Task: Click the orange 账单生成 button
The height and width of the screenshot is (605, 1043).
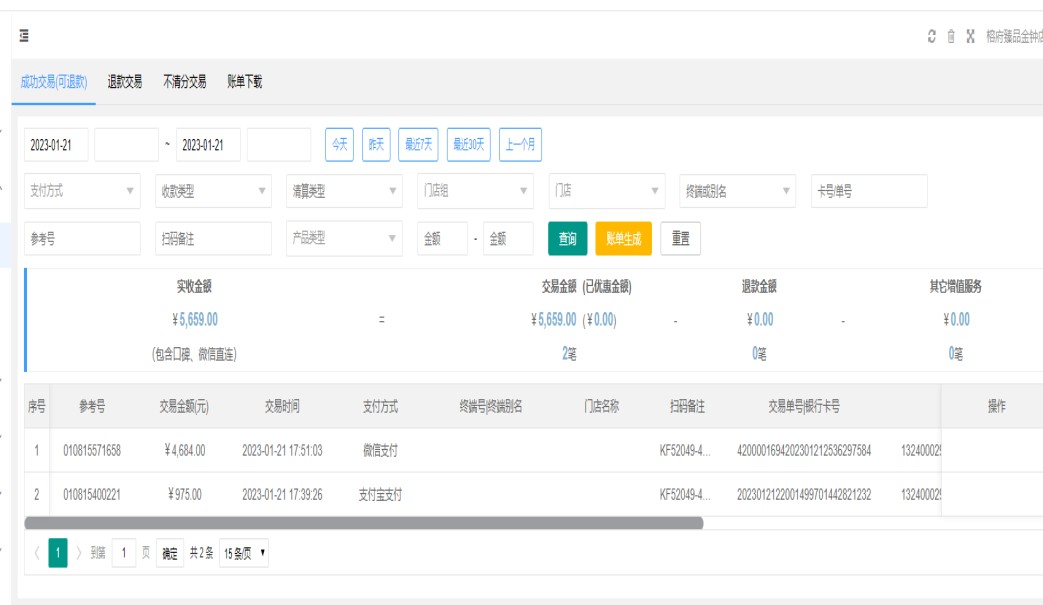Action: click(x=623, y=239)
